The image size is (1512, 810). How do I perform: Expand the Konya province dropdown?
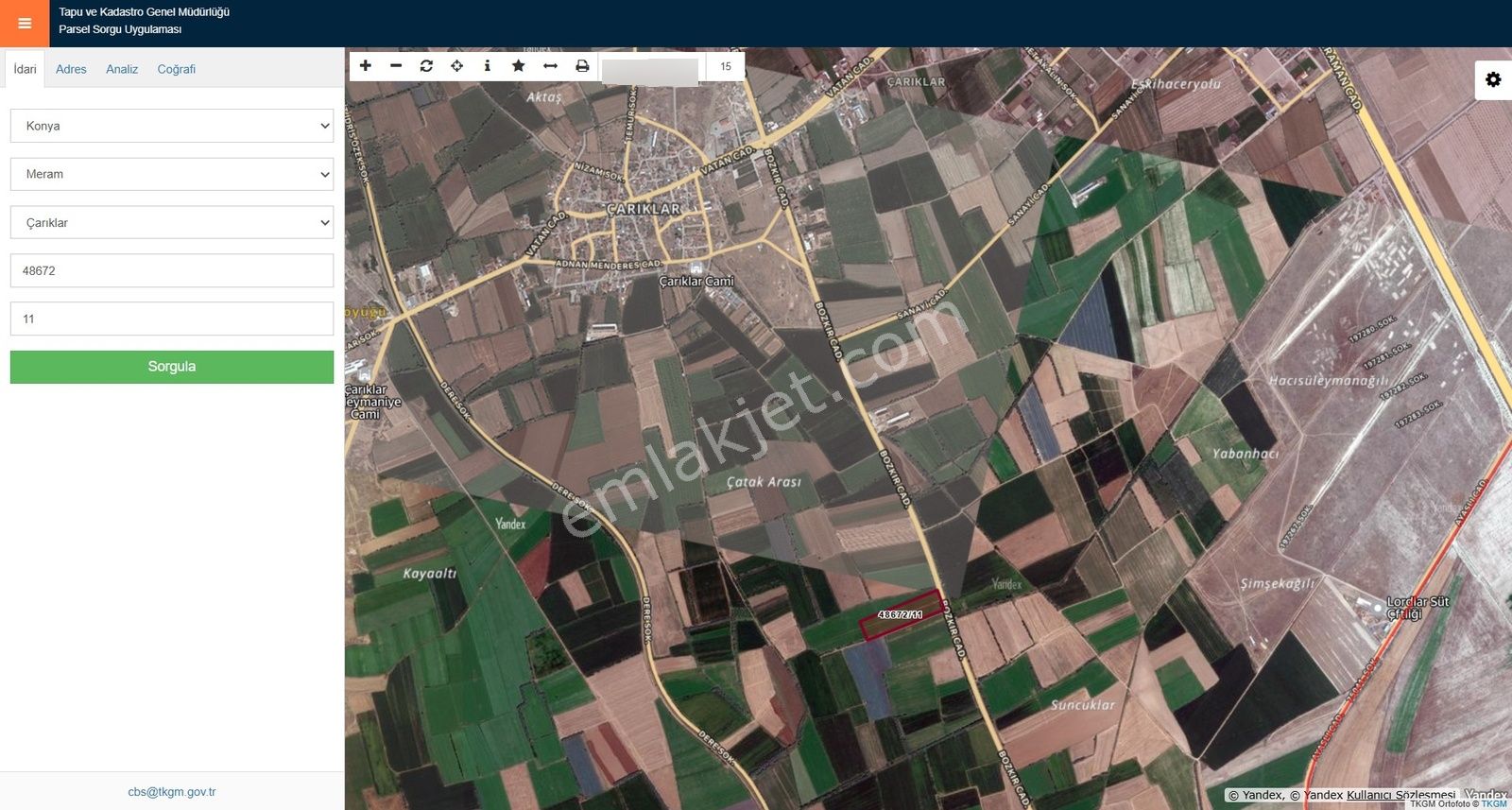(172, 126)
